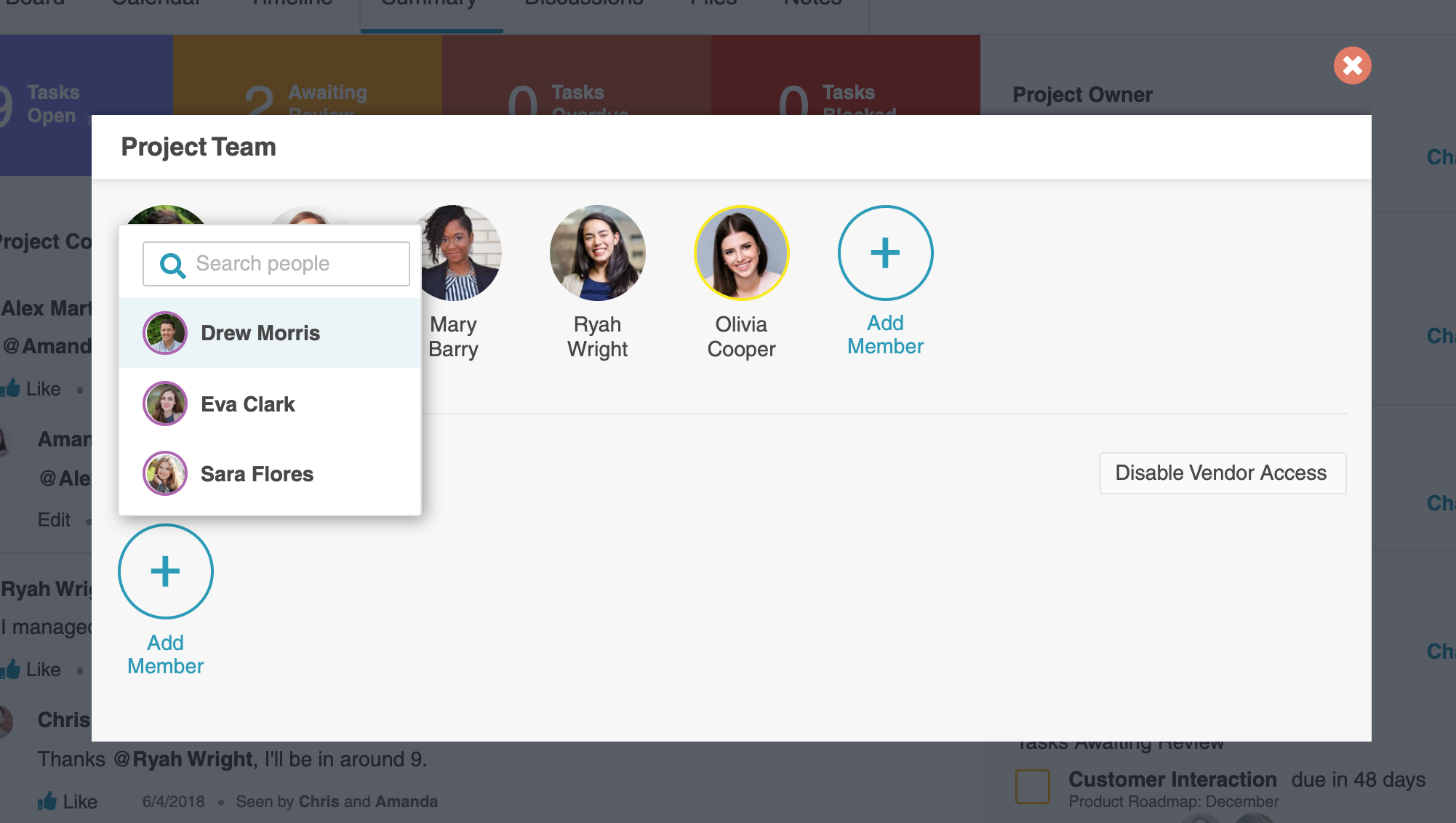Check the Customer Interaction task checkbox

pyautogui.click(x=1032, y=787)
